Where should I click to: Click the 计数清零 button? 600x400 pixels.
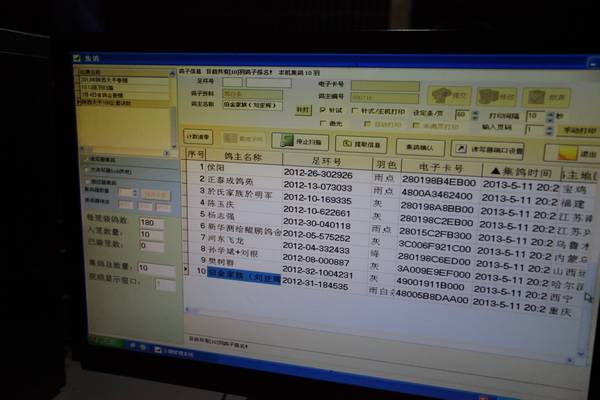[199, 135]
